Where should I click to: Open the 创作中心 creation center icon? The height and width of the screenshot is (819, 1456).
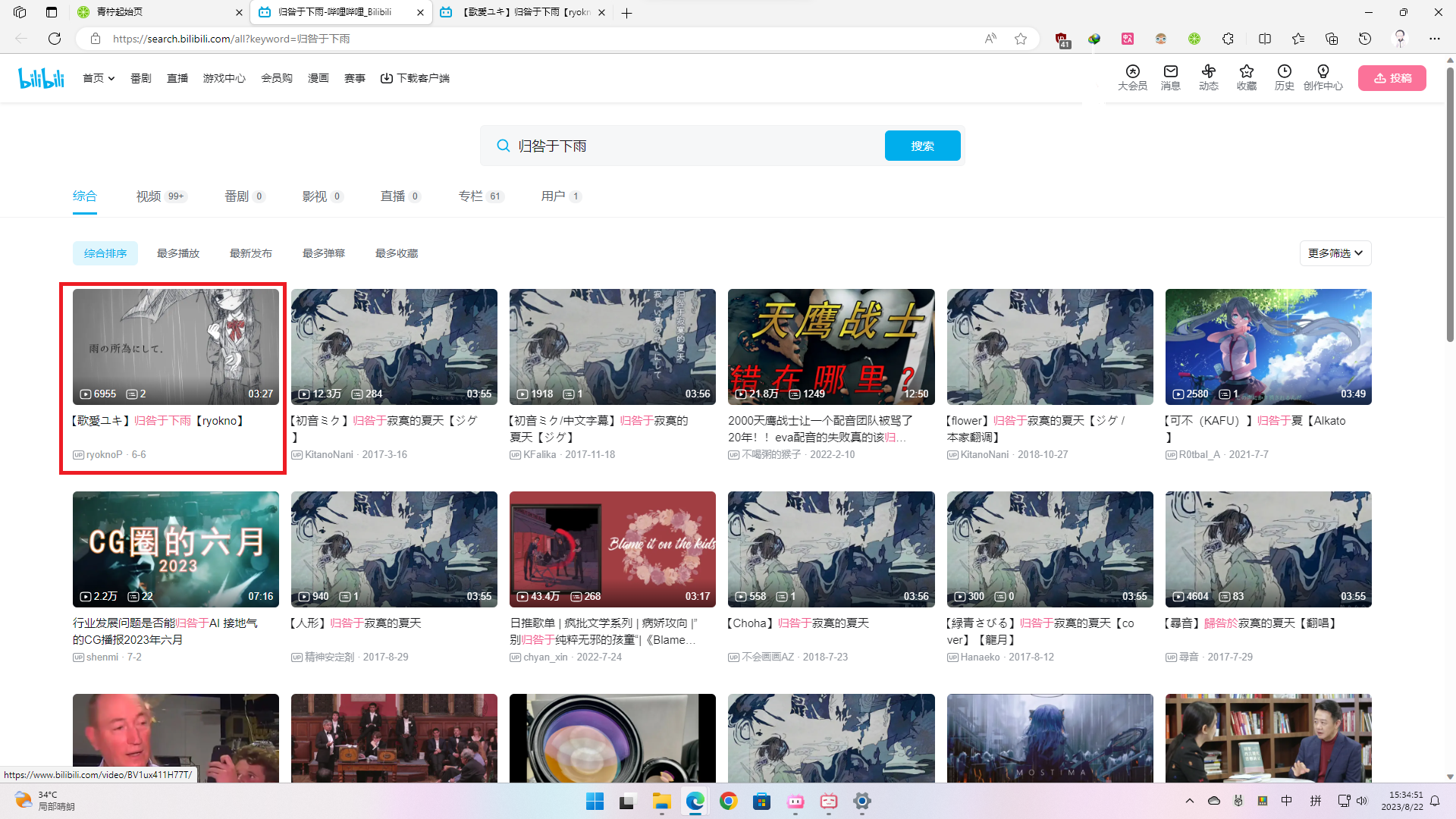click(x=1323, y=77)
